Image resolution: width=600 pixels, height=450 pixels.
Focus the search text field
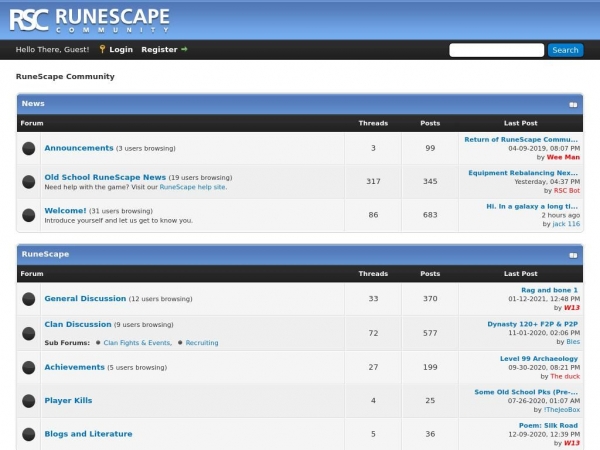pyautogui.click(x=496, y=50)
